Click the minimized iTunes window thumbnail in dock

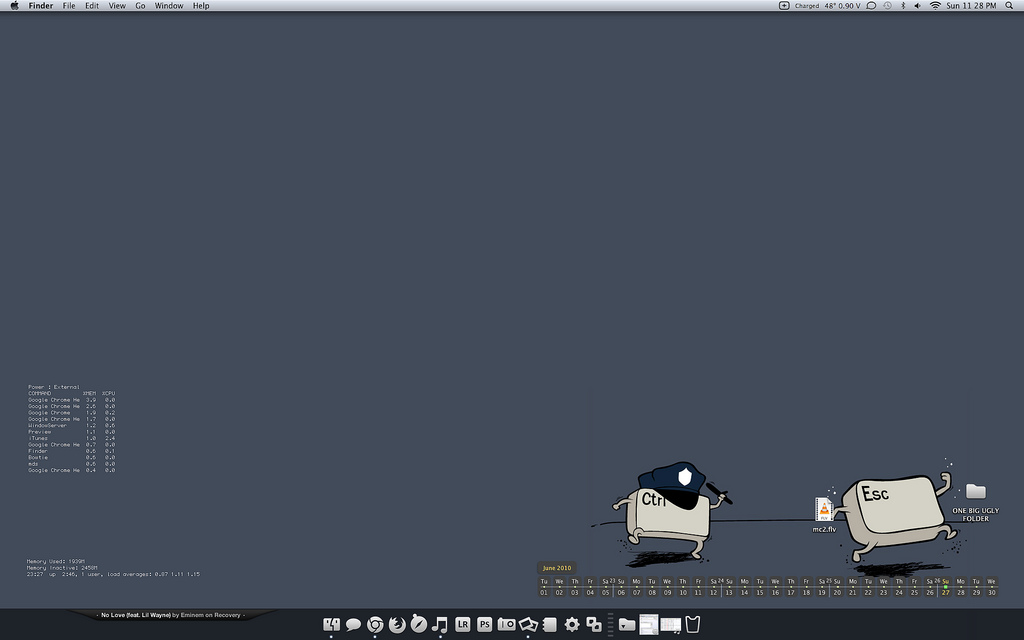671,625
